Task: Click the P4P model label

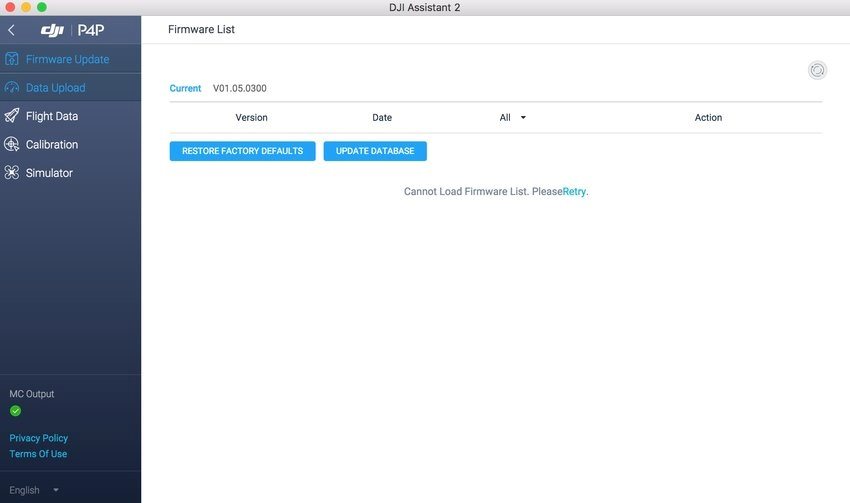Action: [x=91, y=30]
